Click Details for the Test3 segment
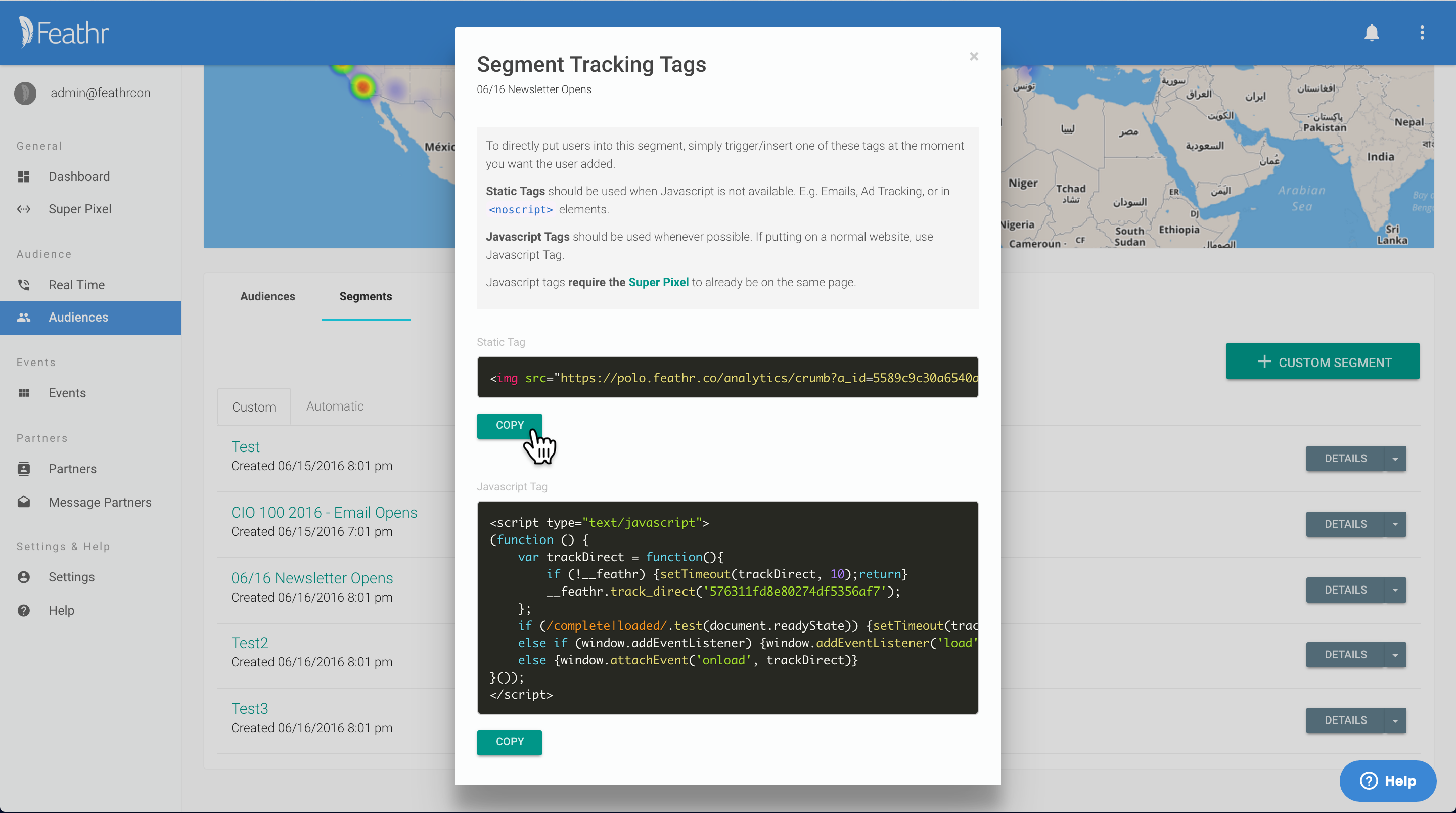This screenshot has height=813, width=1456. tap(1345, 720)
